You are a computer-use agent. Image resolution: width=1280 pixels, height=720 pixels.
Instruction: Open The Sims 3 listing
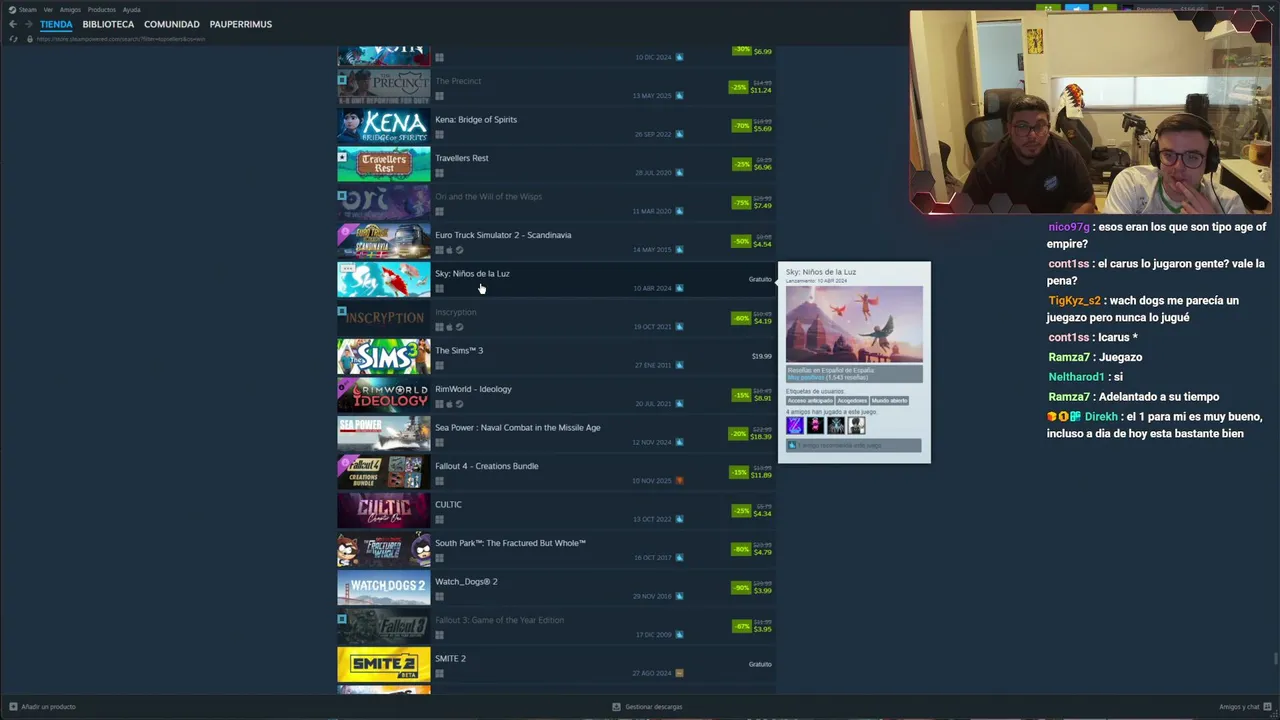pyautogui.click(x=459, y=351)
